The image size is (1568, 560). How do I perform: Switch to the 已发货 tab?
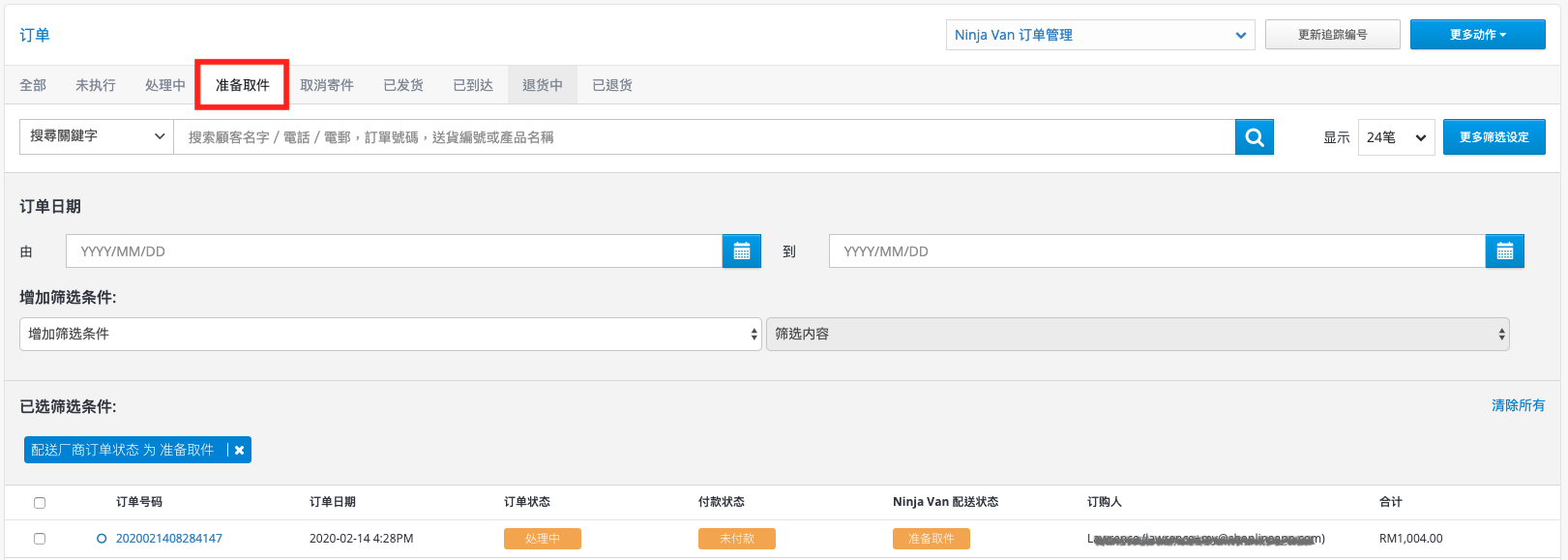tap(403, 85)
